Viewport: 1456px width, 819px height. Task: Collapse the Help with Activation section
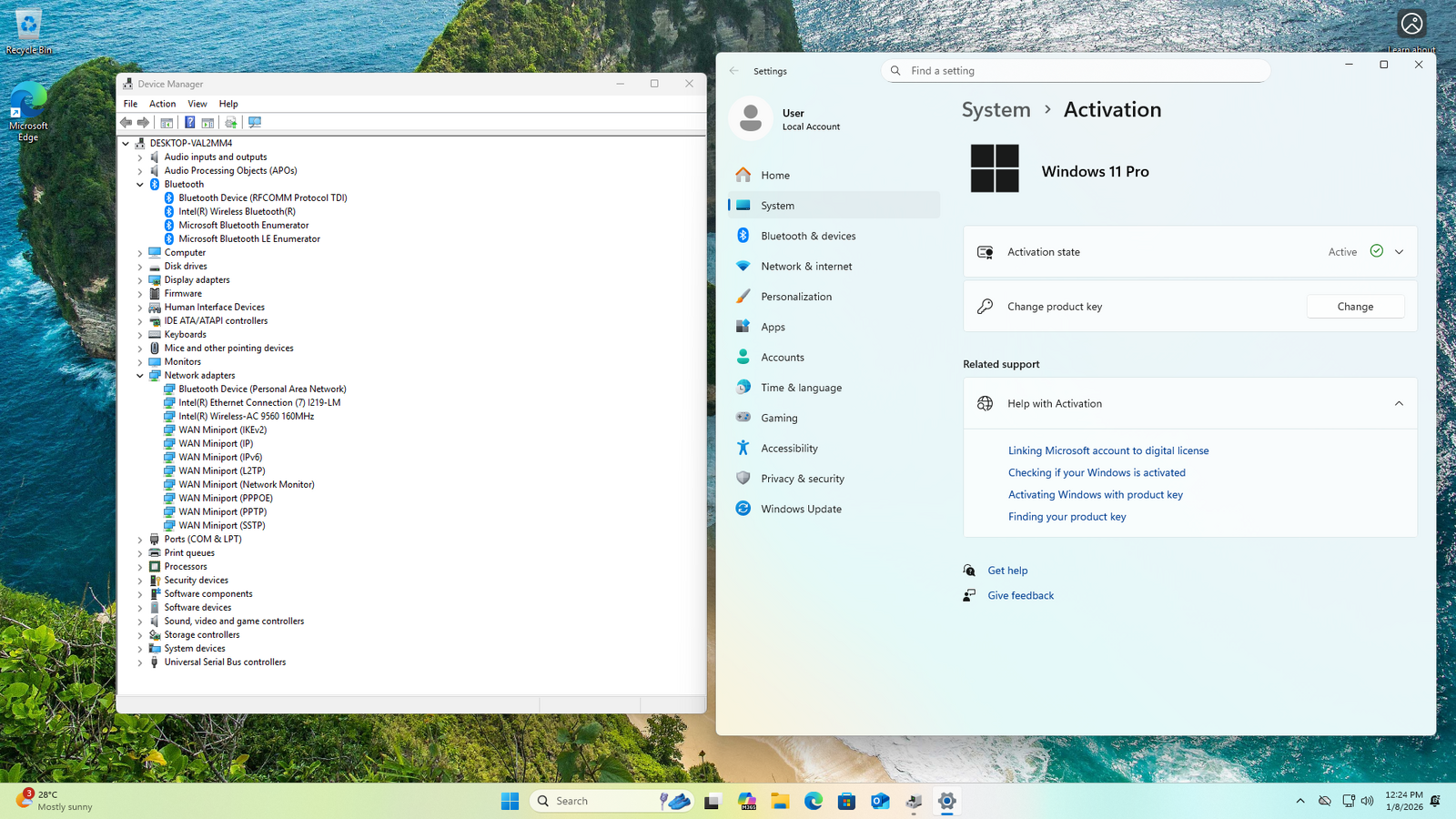tap(1399, 404)
